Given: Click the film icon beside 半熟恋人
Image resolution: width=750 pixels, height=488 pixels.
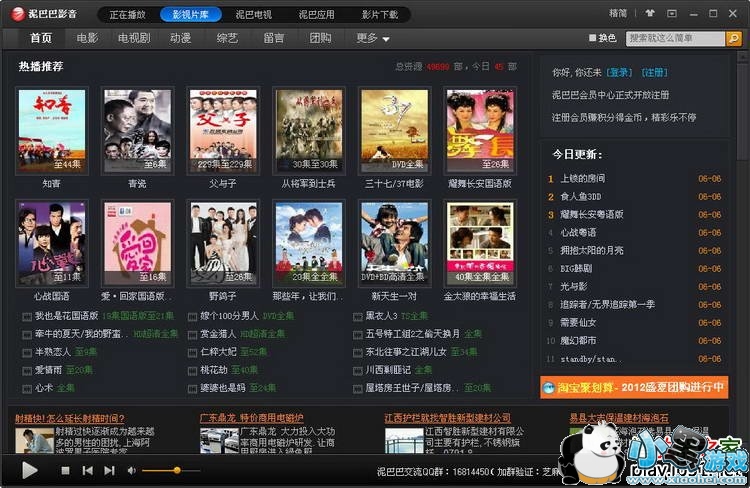Looking at the screenshot, I should coord(27,353).
